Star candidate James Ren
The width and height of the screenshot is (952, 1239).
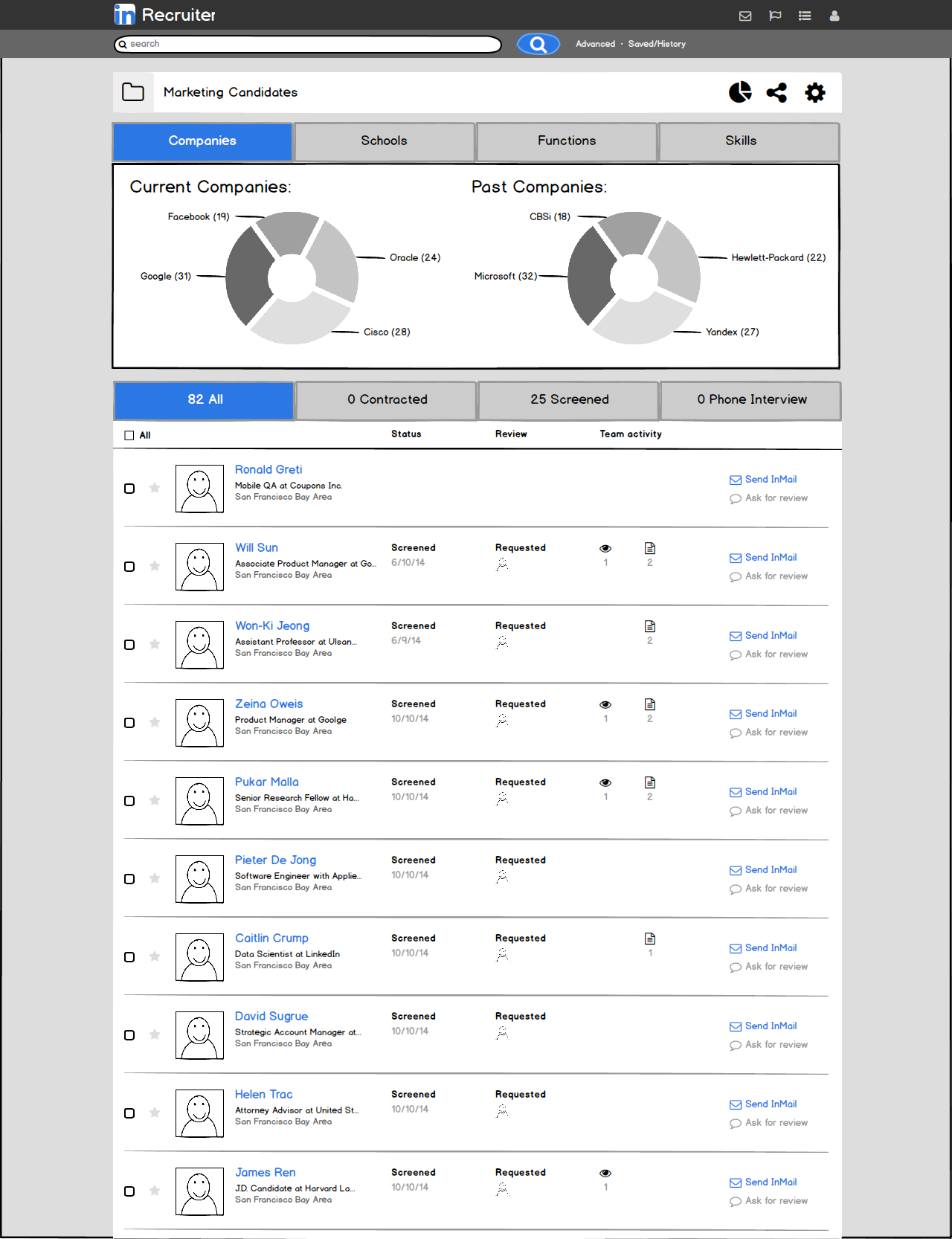click(155, 1191)
